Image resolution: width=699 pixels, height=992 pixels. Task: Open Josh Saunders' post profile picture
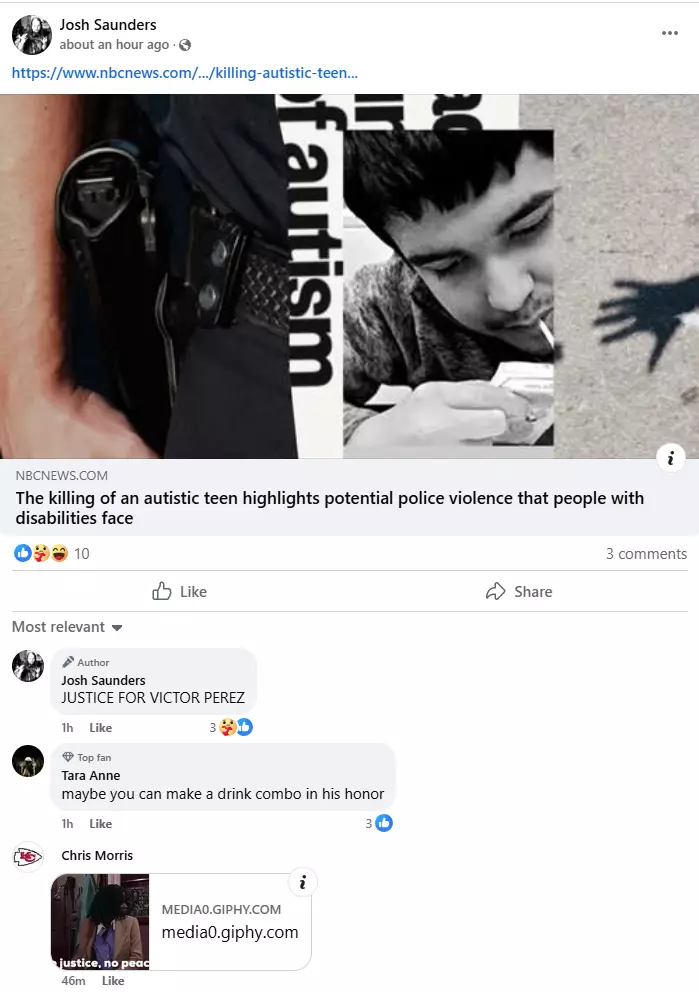(x=31, y=34)
